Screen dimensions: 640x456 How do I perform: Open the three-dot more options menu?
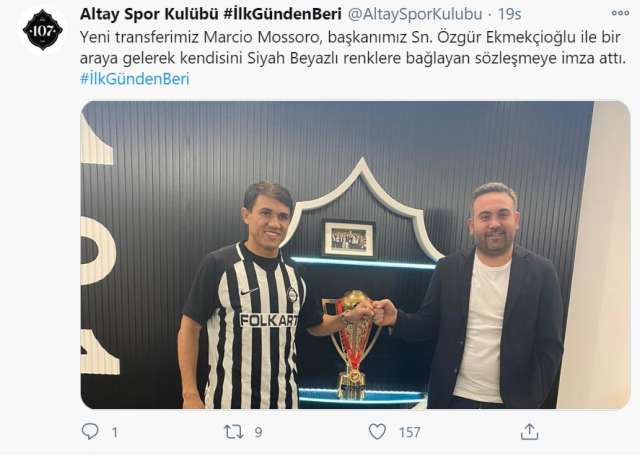coord(620,13)
